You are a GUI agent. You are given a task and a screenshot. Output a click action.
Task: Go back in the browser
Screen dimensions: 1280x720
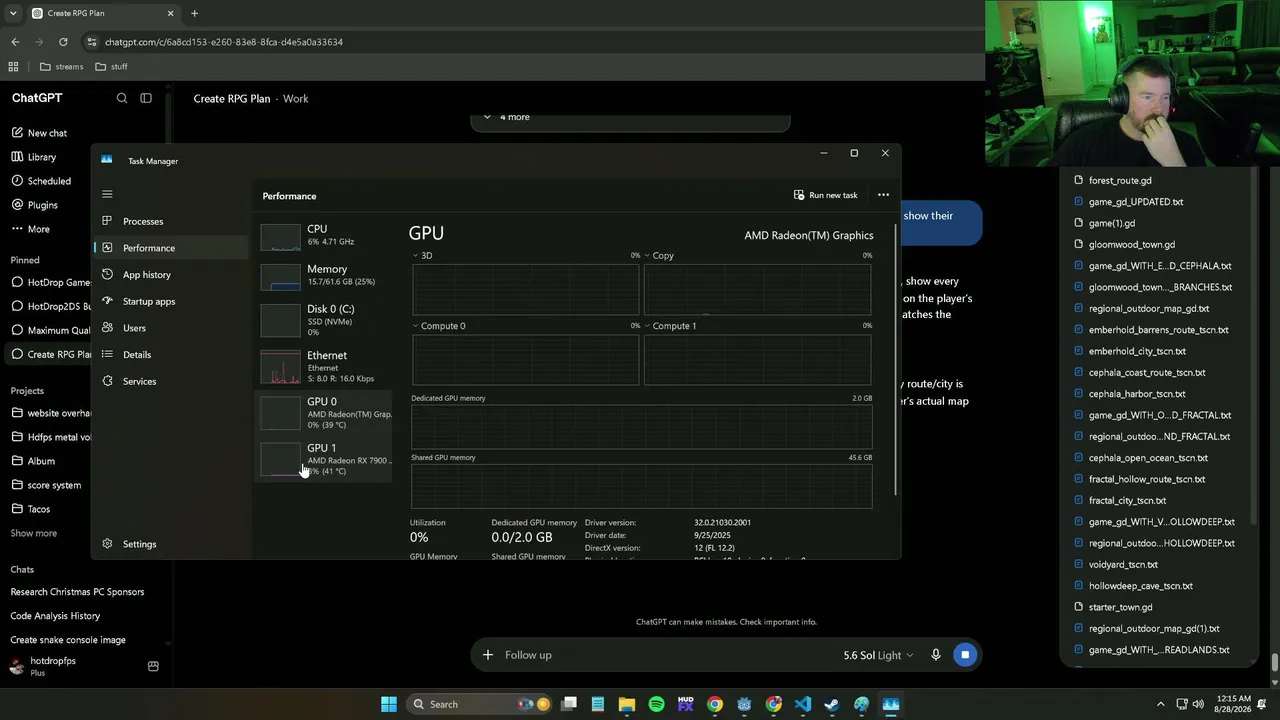pyautogui.click(x=15, y=42)
